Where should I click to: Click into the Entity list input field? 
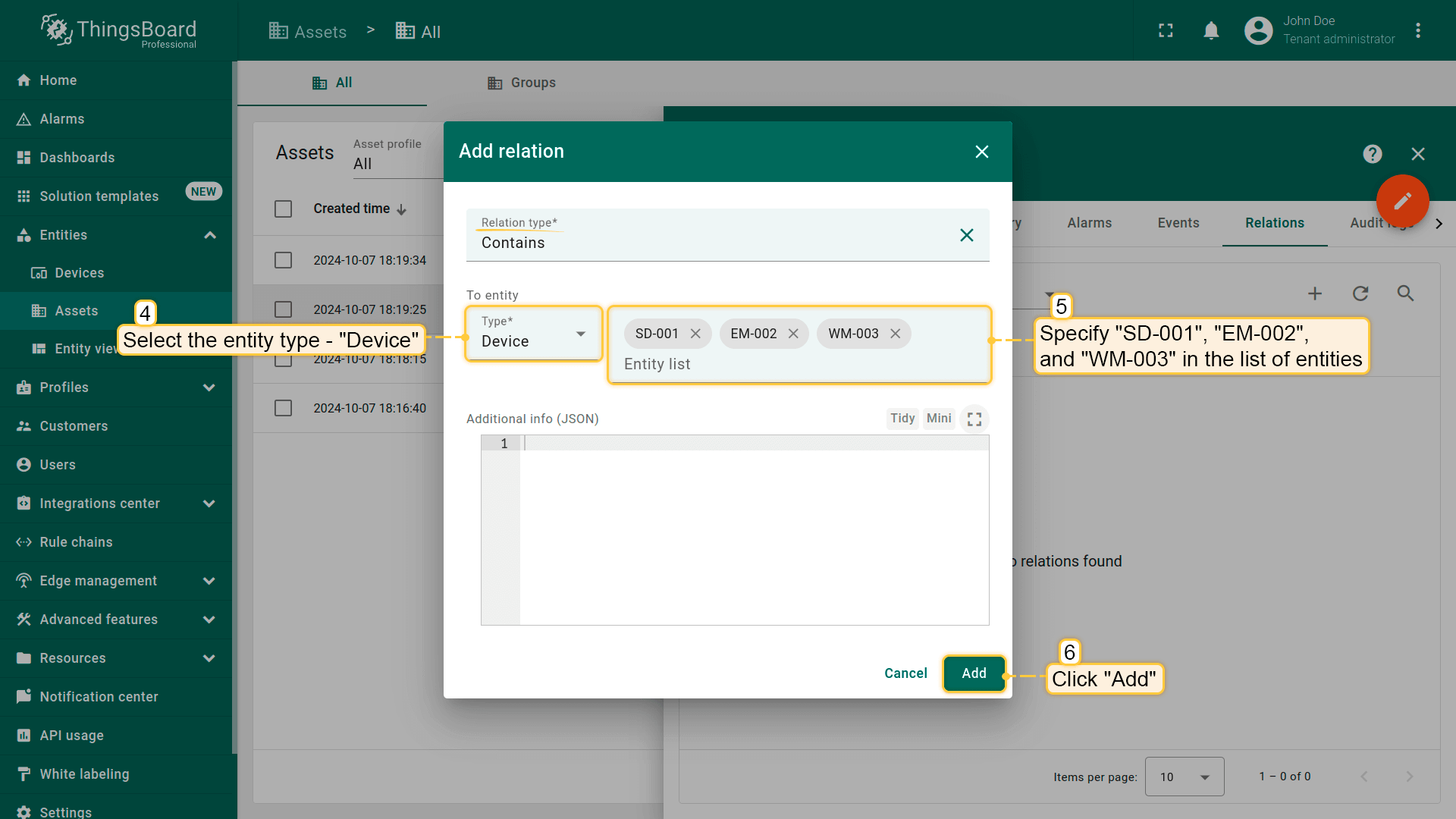click(x=796, y=364)
